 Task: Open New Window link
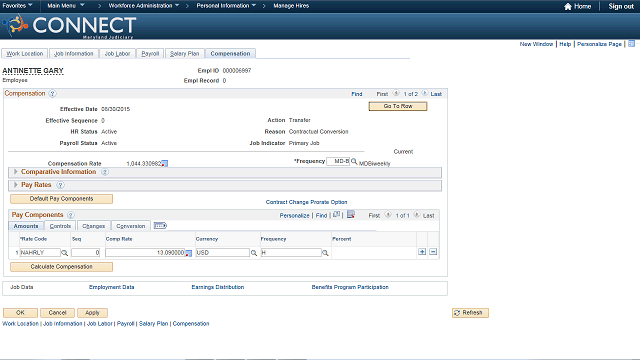(x=536, y=44)
